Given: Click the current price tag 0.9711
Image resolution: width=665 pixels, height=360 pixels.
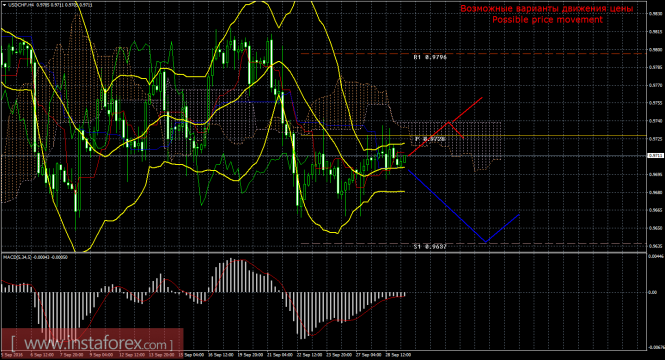Looking at the screenshot, I should point(655,156).
